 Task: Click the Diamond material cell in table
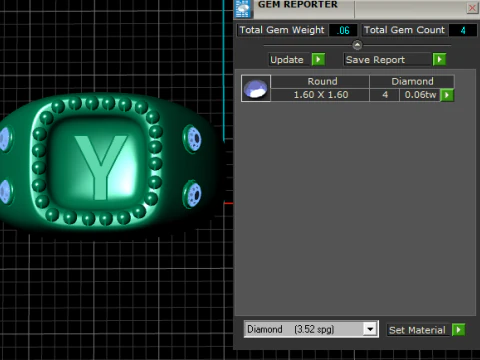(x=412, y=82)
